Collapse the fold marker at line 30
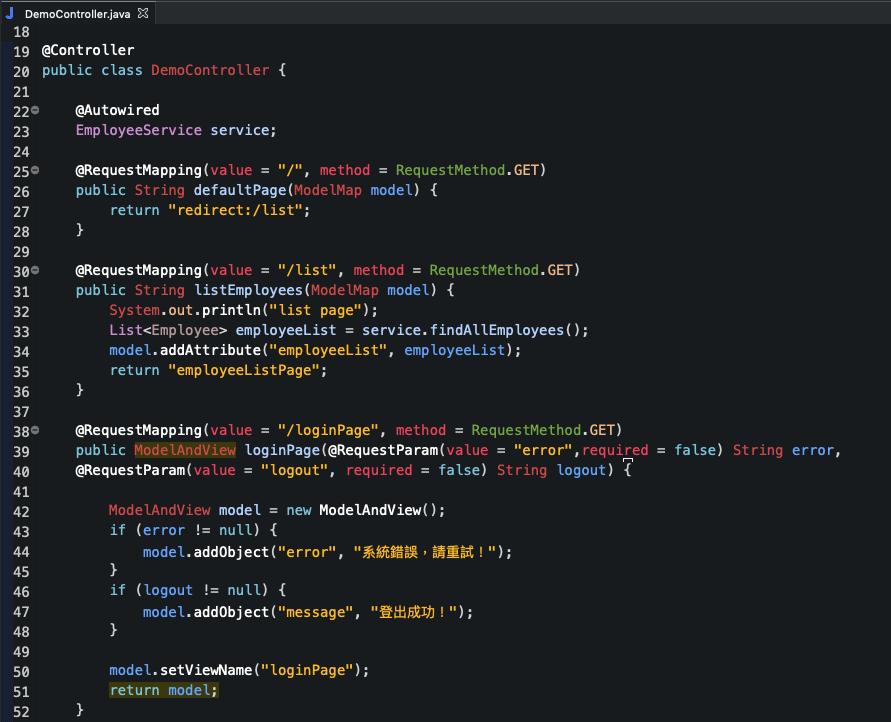 [35, 270]
